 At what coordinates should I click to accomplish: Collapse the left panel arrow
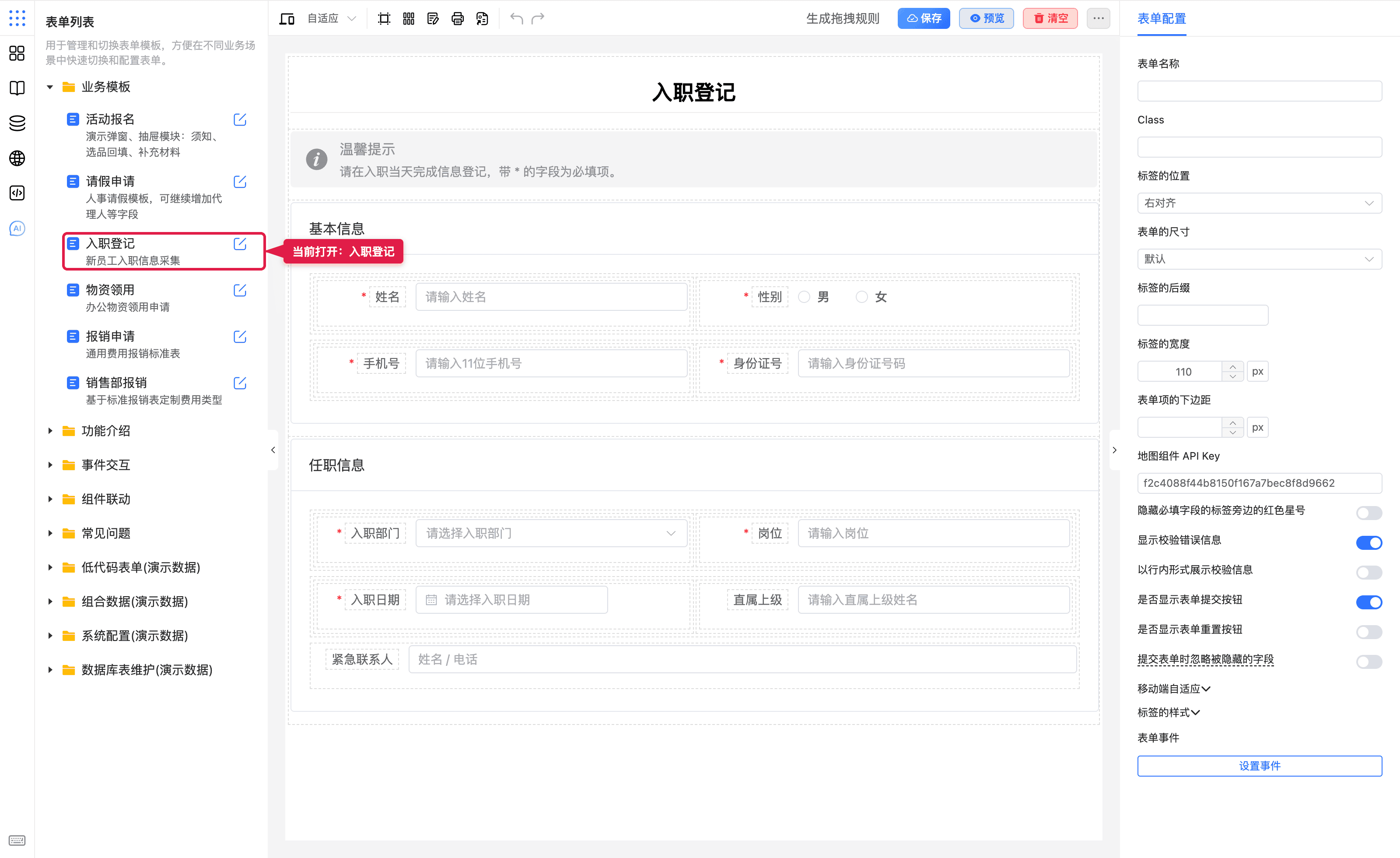(273, 450)
